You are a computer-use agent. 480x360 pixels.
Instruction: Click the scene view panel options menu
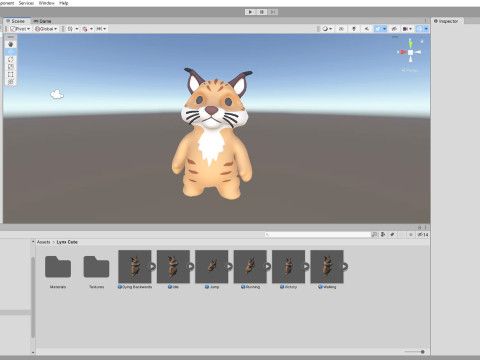[x=425, y=21]
